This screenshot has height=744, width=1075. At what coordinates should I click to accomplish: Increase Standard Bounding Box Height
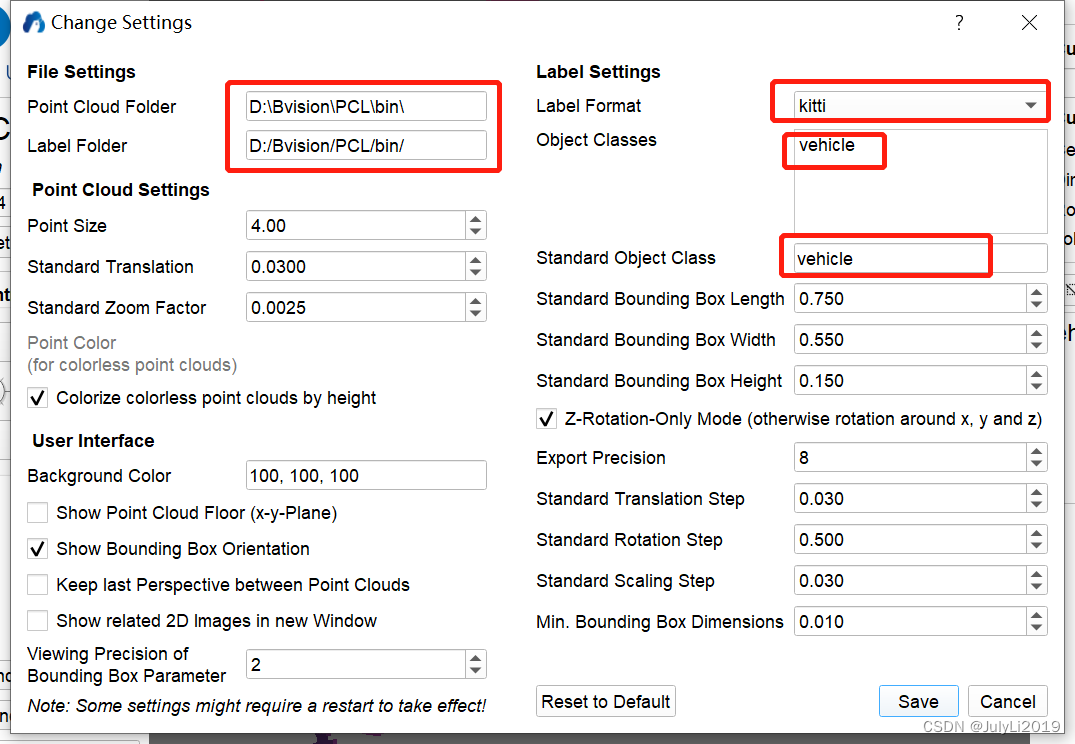[1036, 374]
